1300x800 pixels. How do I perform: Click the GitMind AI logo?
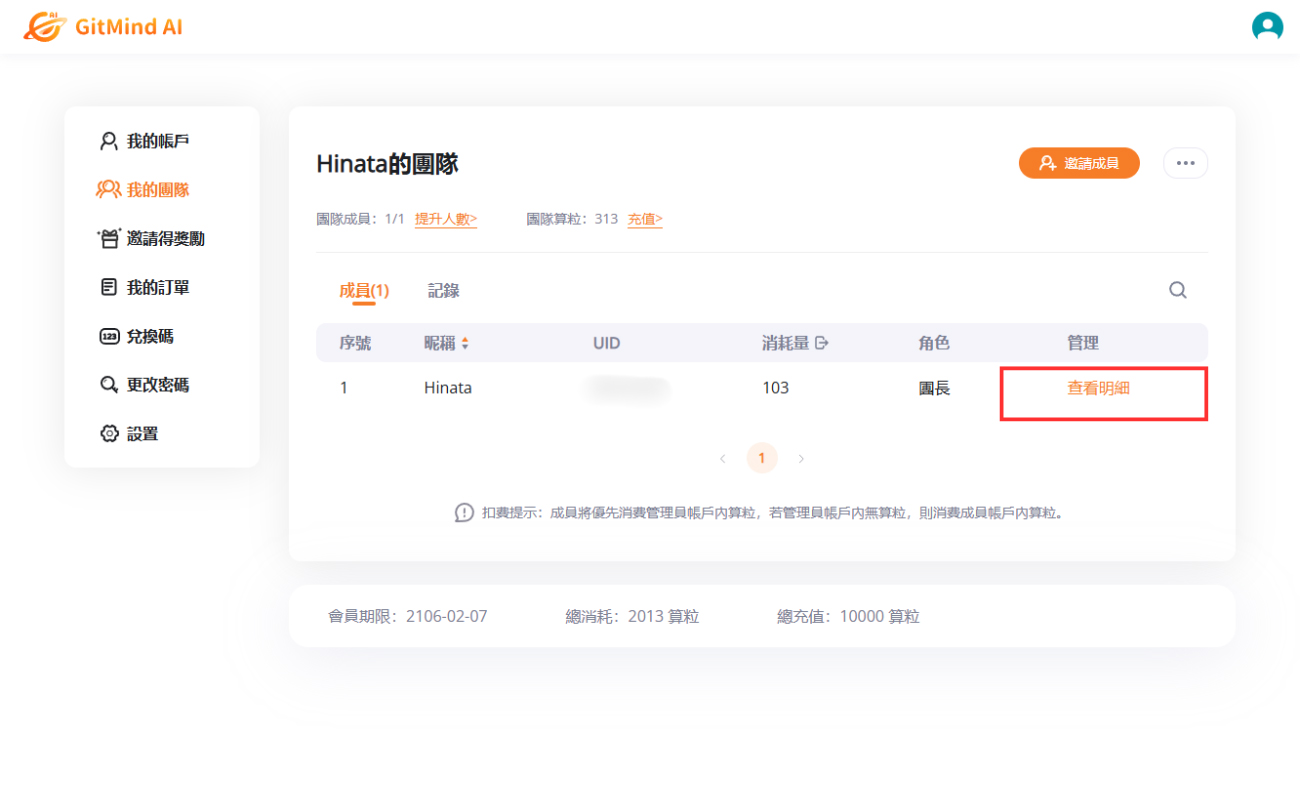point(103,27)
